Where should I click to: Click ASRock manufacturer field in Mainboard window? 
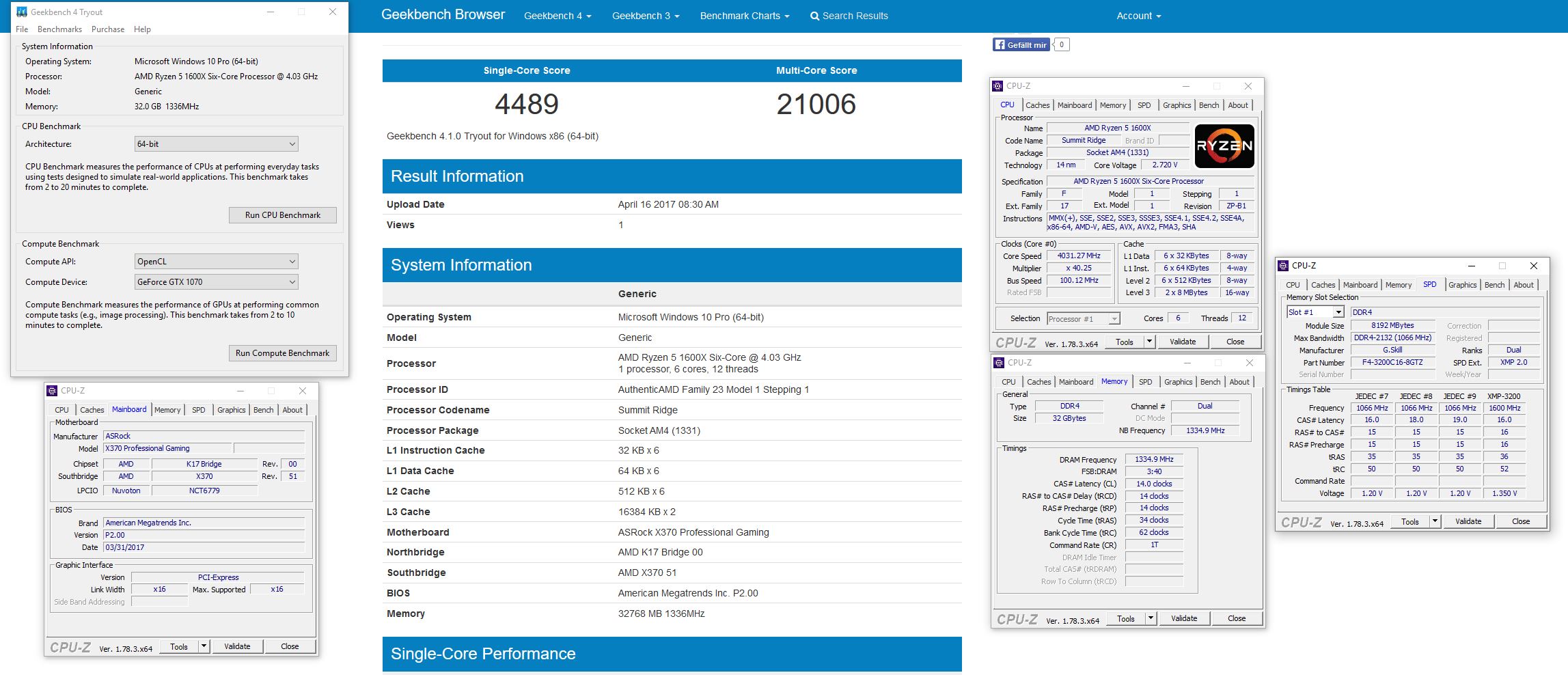(204, 436)
